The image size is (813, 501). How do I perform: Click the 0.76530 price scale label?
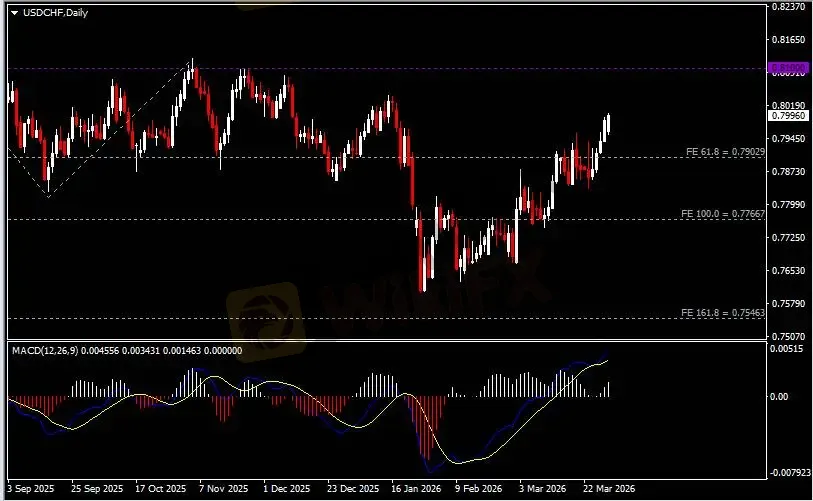(x=787, y=270)
